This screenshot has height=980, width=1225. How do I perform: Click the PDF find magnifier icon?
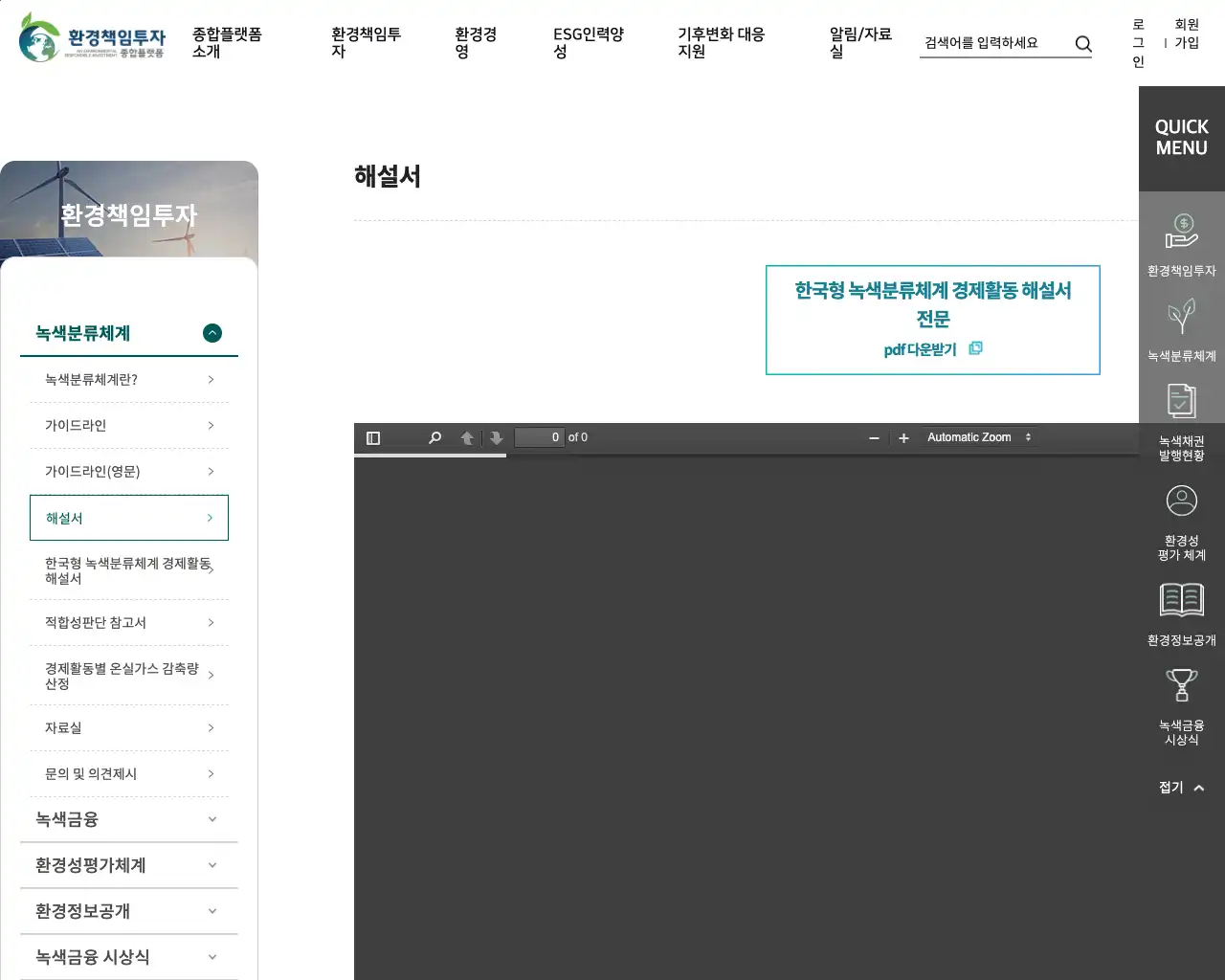click(434, 438)
